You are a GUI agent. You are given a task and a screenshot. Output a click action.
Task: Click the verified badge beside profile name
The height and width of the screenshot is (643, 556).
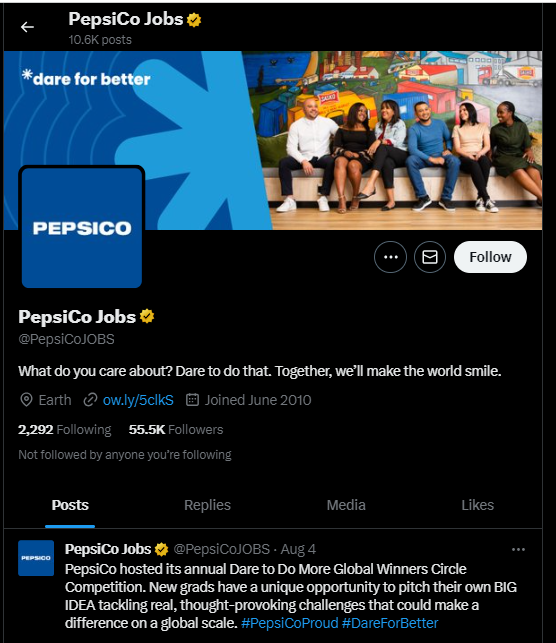tap(147, 317)
